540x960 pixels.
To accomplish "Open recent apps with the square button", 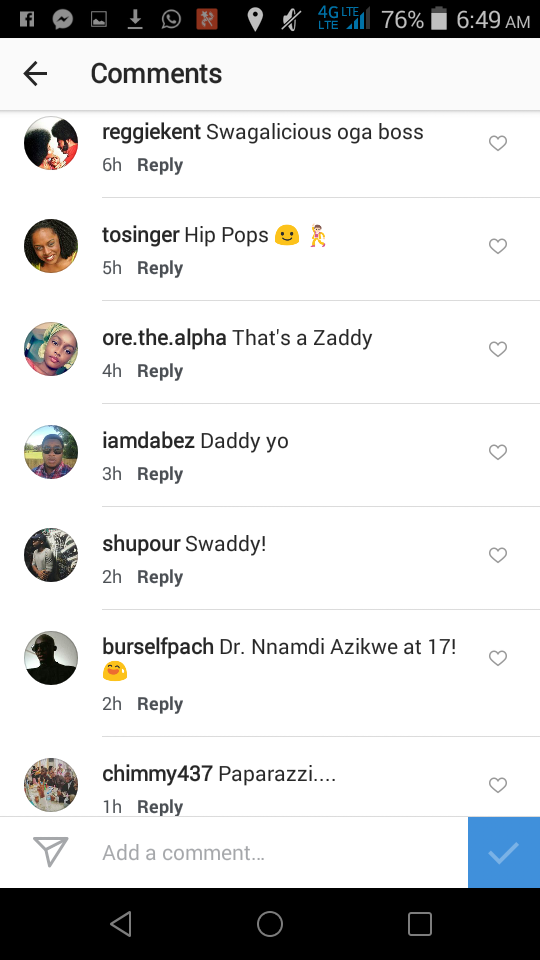I will coord(420,924).
